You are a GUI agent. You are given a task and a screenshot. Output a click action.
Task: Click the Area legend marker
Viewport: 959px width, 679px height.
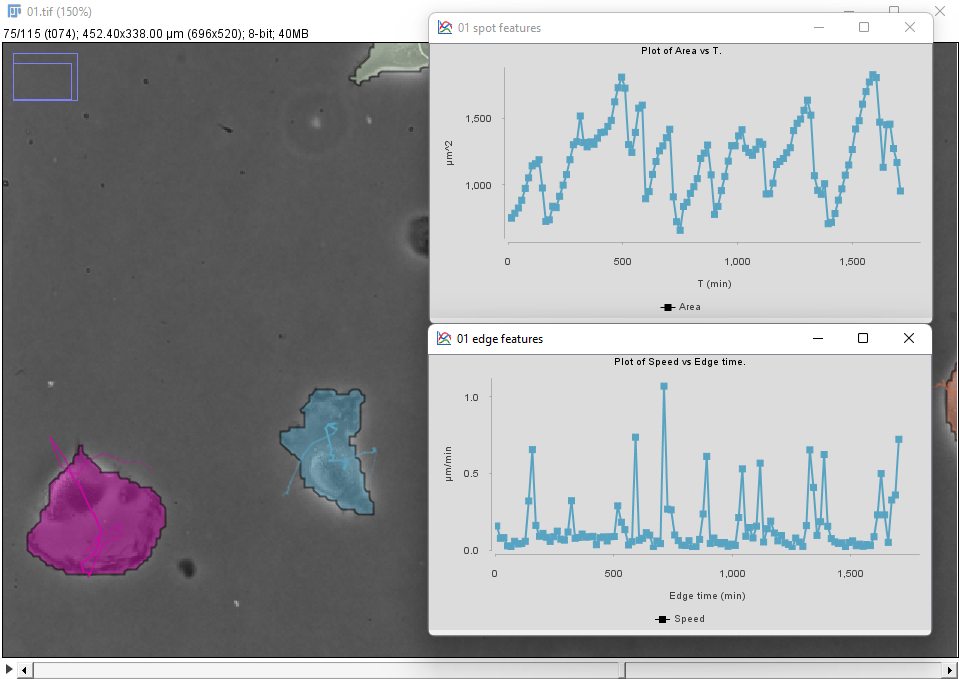point(667,307)
